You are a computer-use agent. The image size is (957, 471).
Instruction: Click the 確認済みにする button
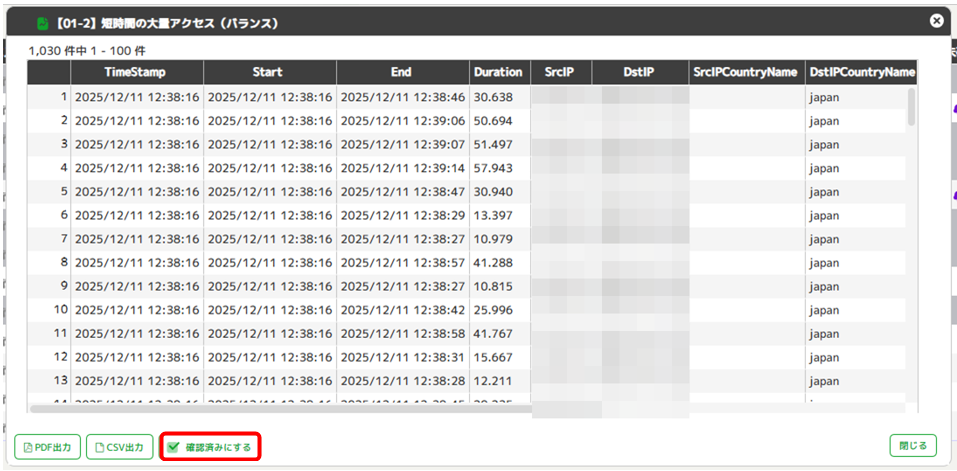[x=211, y=447]
